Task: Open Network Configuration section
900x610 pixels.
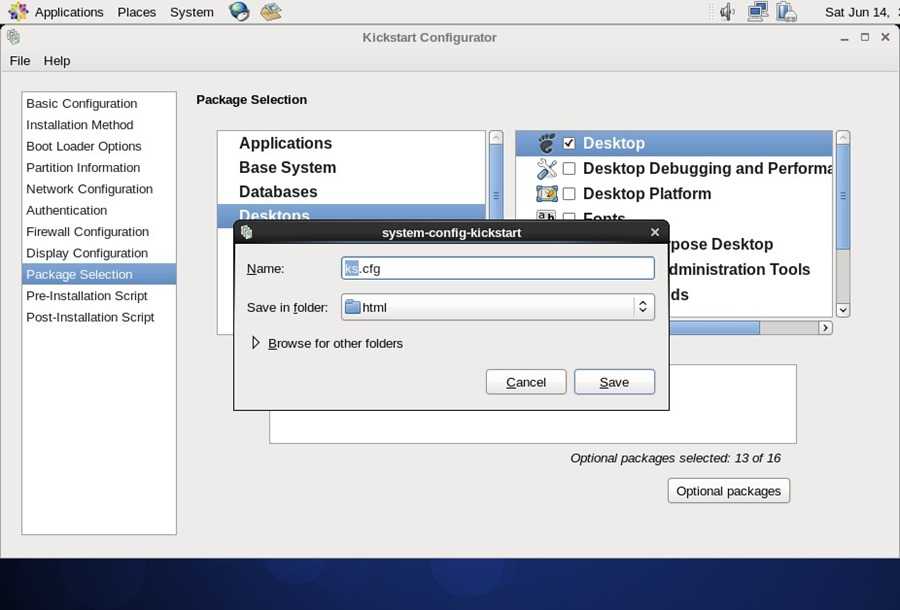Action: (99, 189)
